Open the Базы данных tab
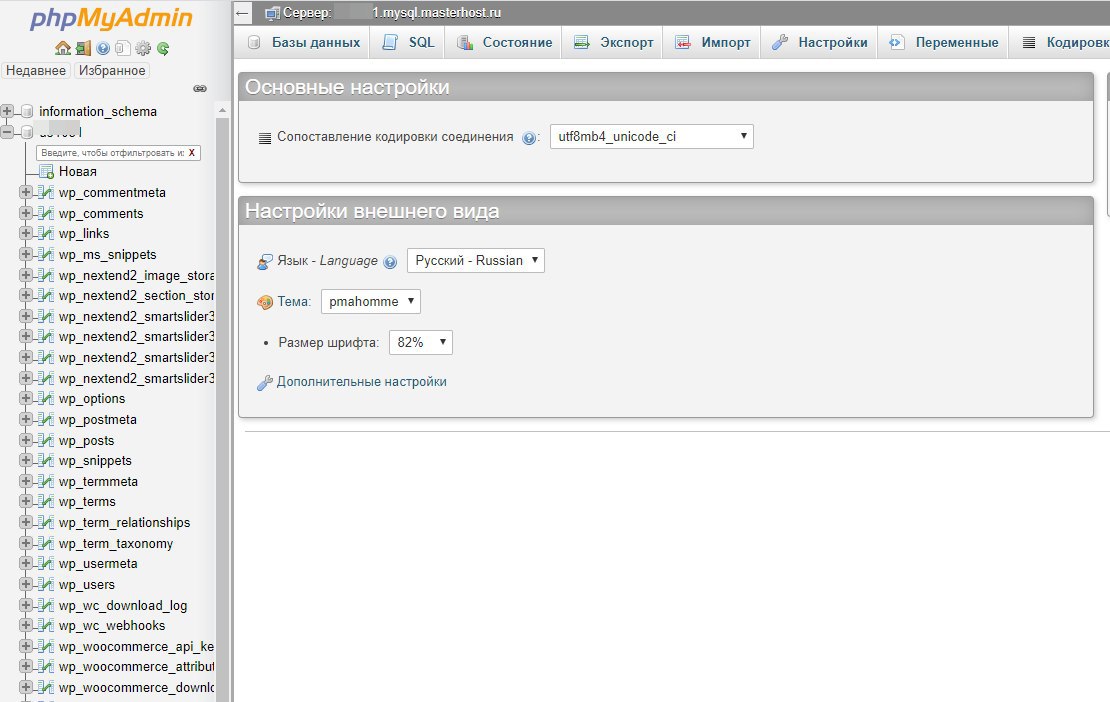The width and height of the screenshot is (1110, 702). 303,42
